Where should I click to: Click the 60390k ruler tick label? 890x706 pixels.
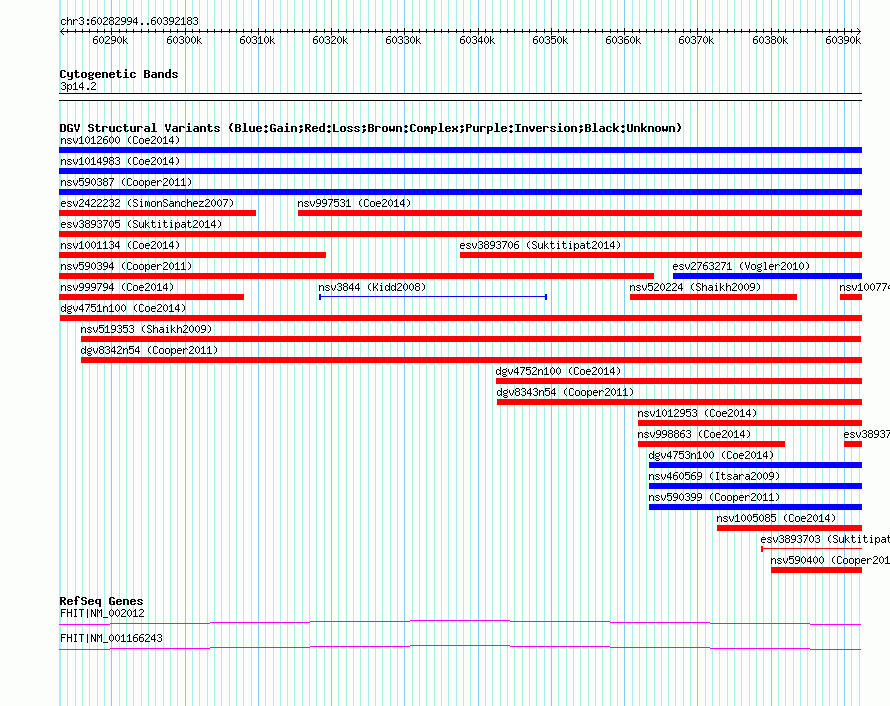[843, 41]
